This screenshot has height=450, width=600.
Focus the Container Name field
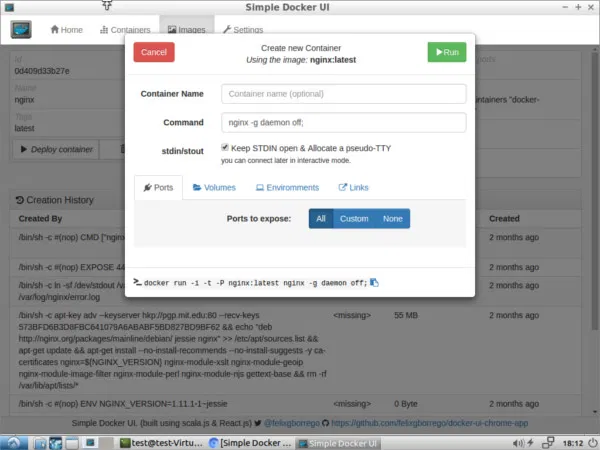tap(344, 94)
